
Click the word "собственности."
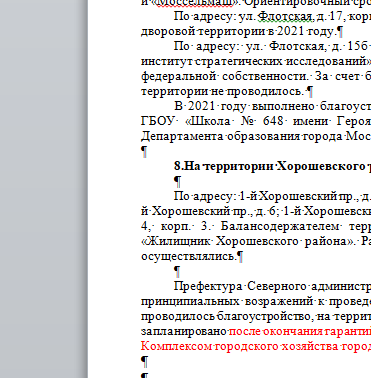266,76
